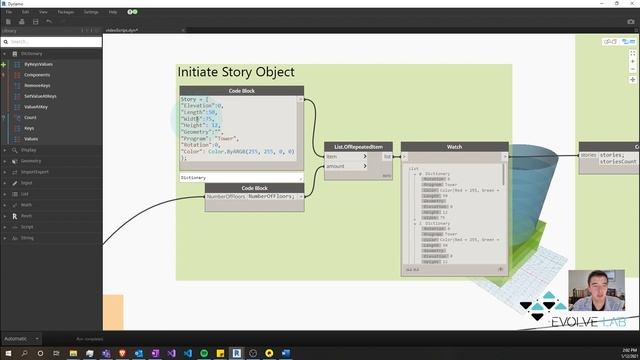The width and height of the screenshot is (640, 360).
Task: Click the Story code block editor text
Action: (x=238, y=129)
